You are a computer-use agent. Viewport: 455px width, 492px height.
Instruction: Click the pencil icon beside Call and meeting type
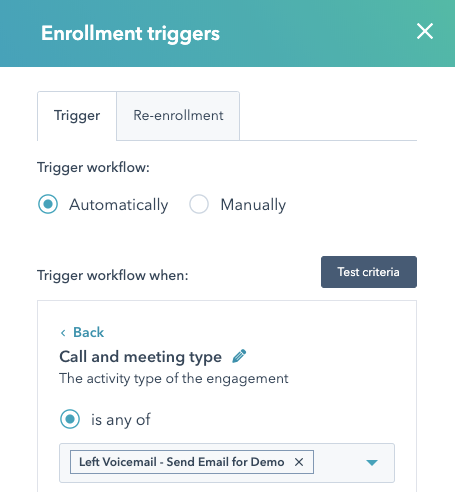pos(239,356)
